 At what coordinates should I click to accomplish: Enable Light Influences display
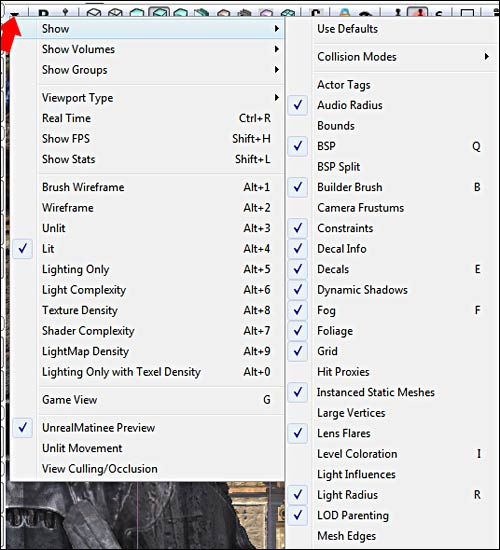pos(393,474)
